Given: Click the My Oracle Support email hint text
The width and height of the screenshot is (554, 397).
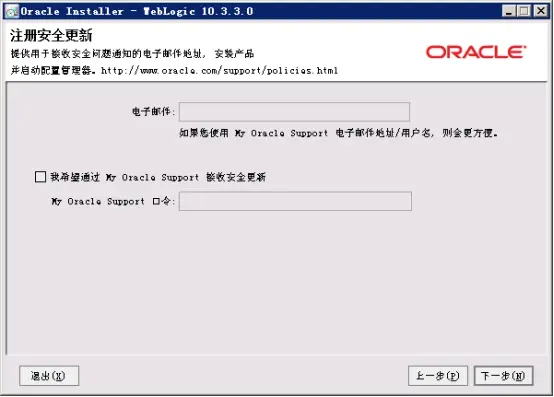Looking at the screenshot, I should tap(338, 133).
